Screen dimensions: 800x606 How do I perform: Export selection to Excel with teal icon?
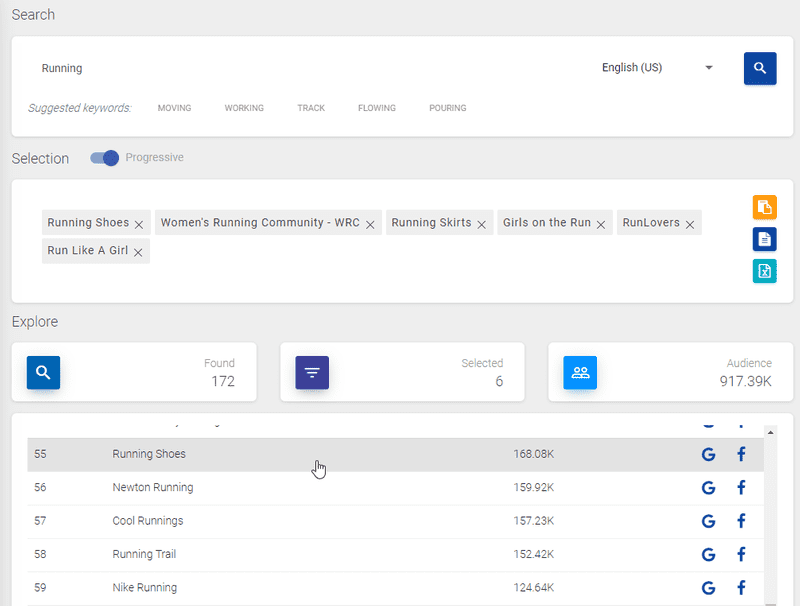click(x=764, y=271)
